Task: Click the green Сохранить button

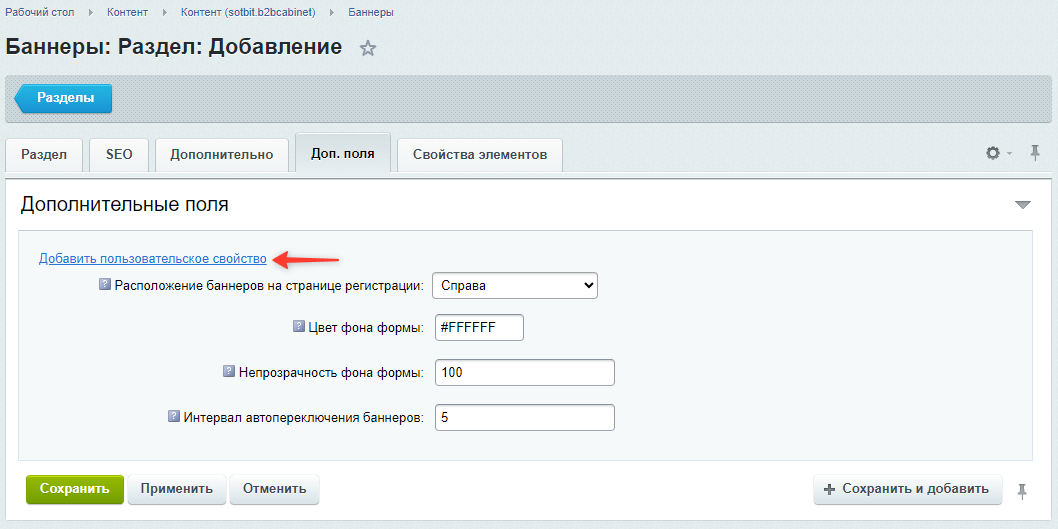Action: (75, 489)
